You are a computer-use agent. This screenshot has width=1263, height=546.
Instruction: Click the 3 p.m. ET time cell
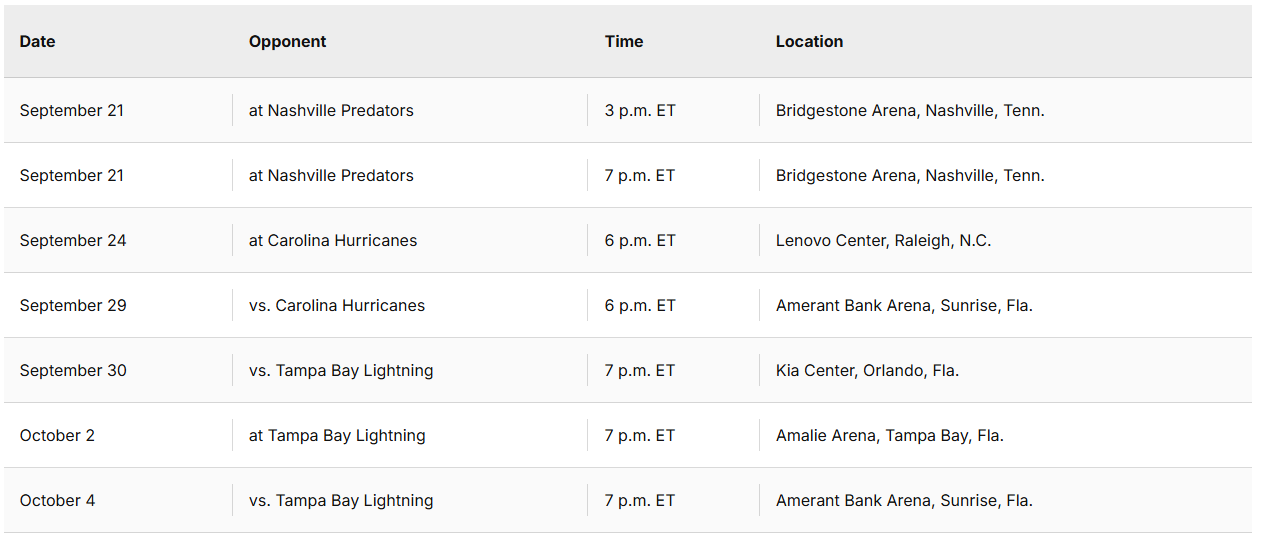pos(640,111)
